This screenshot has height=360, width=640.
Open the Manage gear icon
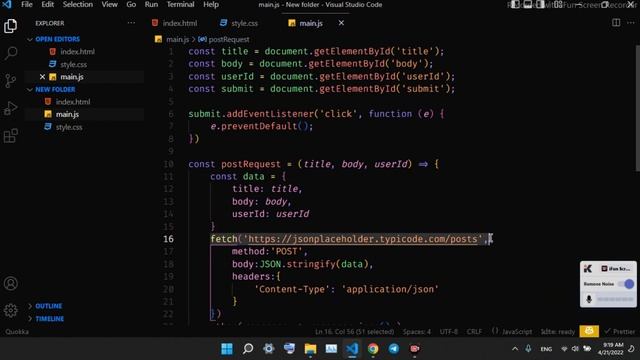pyautogui.click(x=11, y=311)
